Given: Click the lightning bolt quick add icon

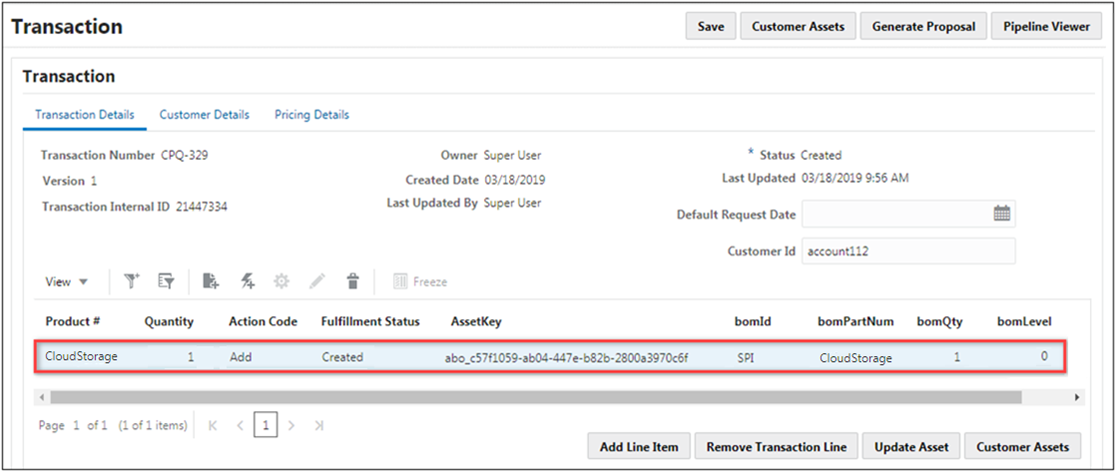Looking at the screenshot, I should click(246, 282).
